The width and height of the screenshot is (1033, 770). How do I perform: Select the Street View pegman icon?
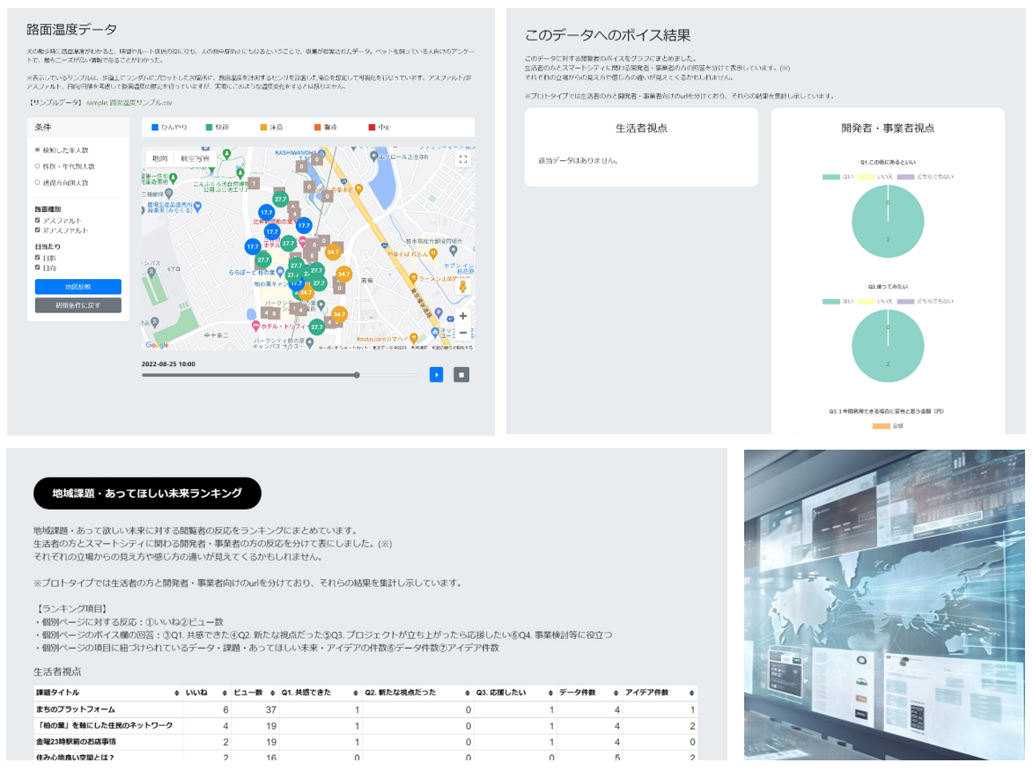point(463,287)
